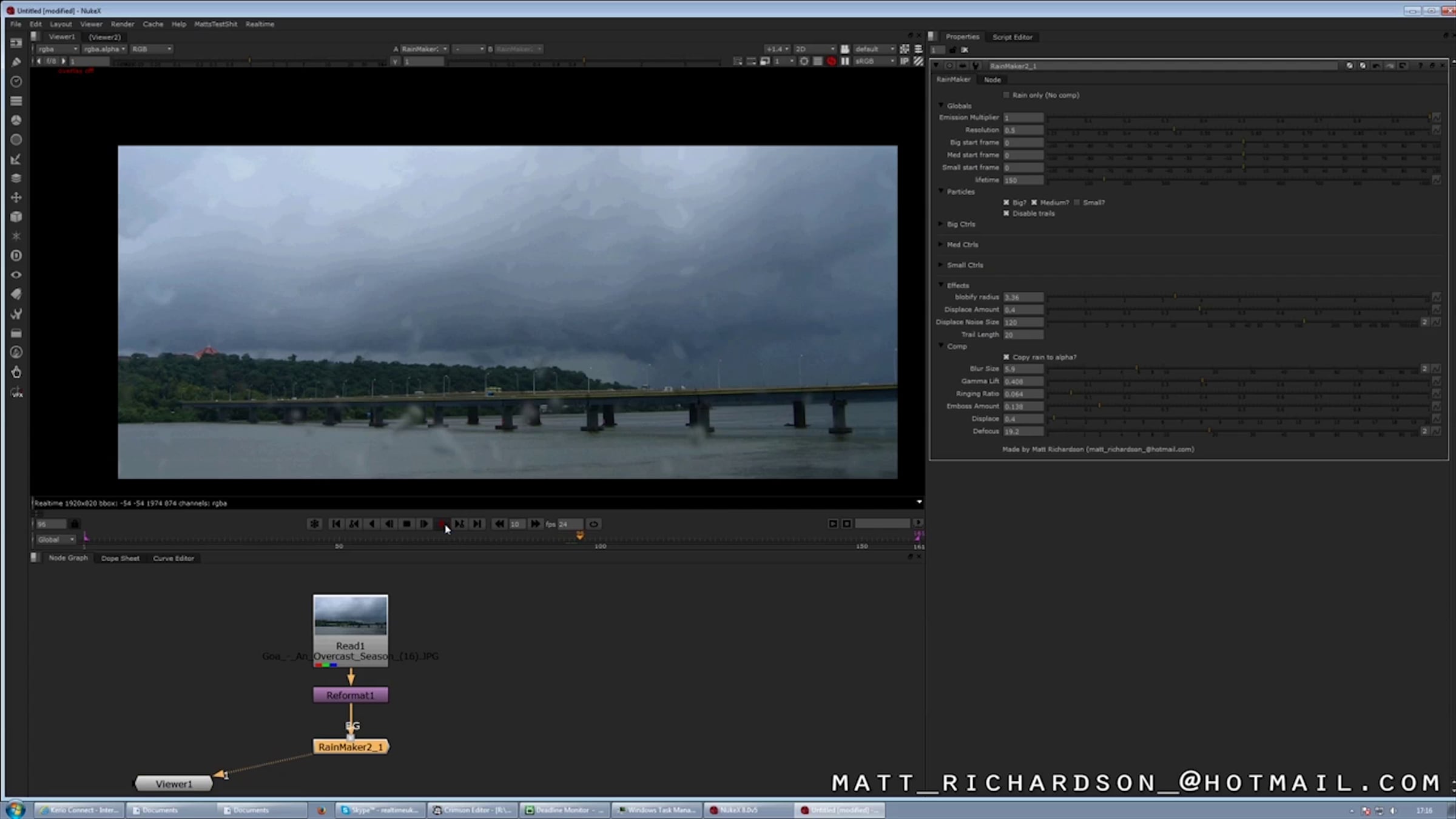Click the timeline playback snowflake icon
Screen dimensions: 1456x819
(x=314, y=524)
